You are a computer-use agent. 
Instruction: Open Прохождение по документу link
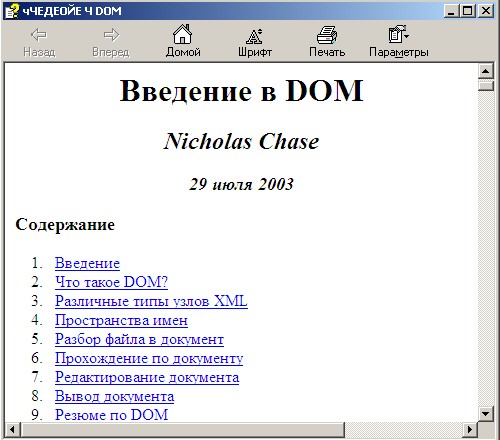(149, 358)
